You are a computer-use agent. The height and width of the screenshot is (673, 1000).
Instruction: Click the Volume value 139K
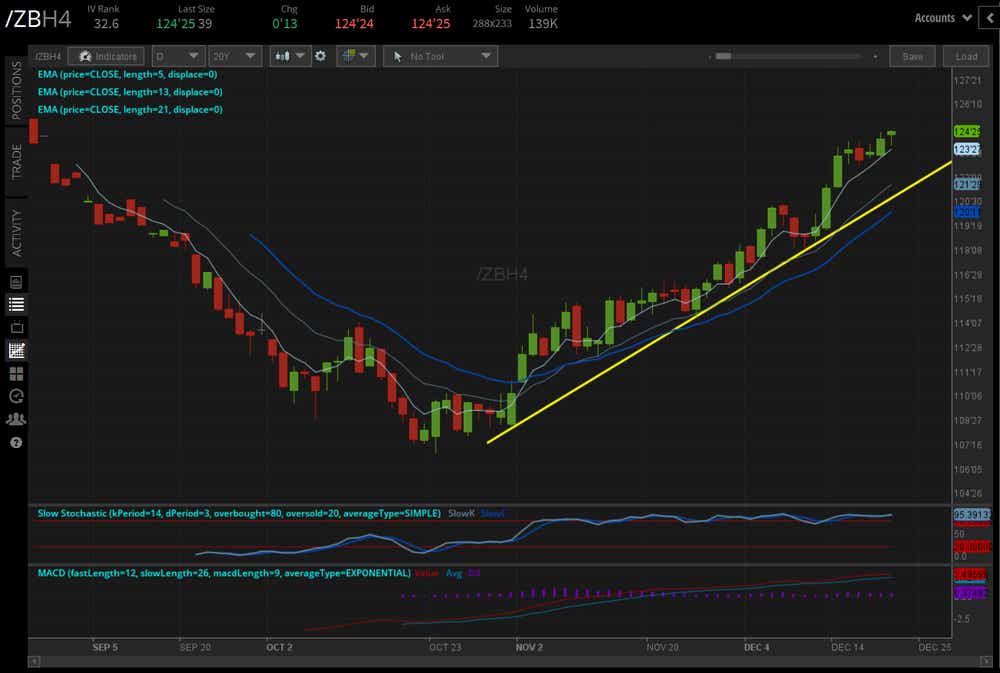pos(543,24)
